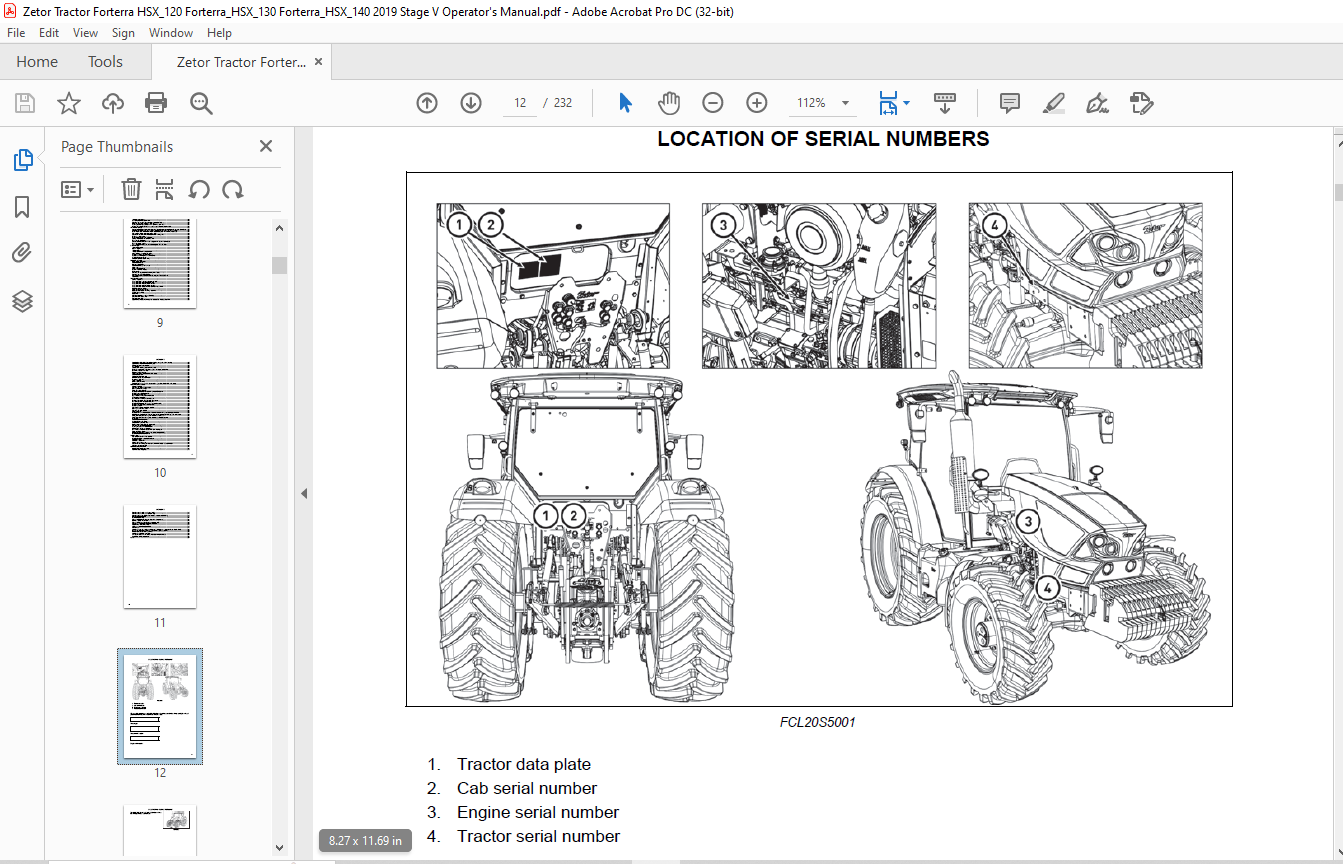Click the fit page width icon
Viewport: 1343px width, 864px height.
(888, 103)
